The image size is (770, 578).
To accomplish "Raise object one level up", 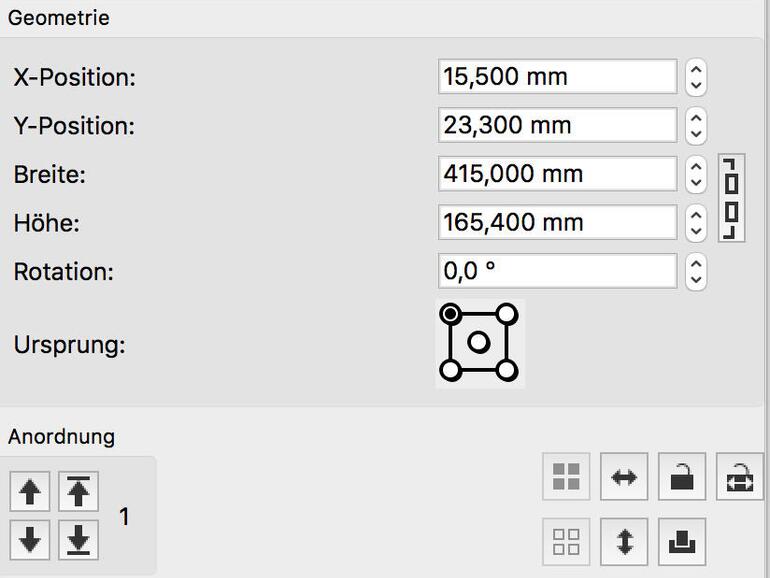I will [x=30, y=492].
